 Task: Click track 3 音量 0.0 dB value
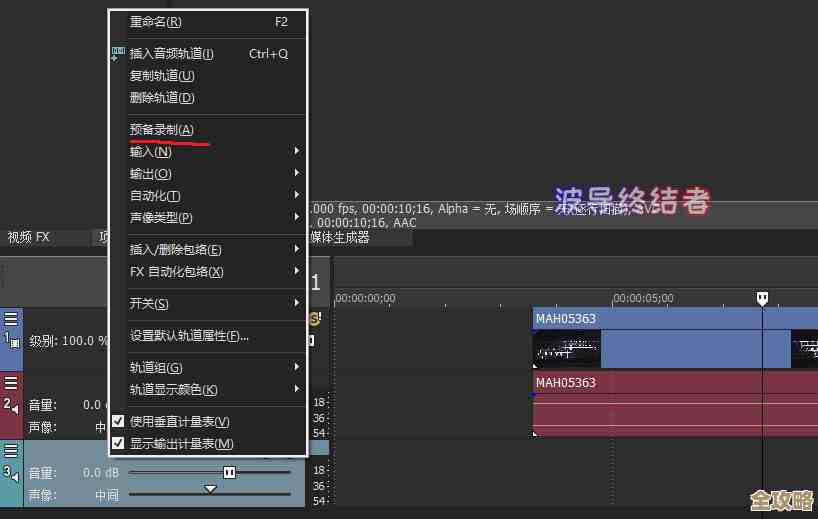point(101,473)
